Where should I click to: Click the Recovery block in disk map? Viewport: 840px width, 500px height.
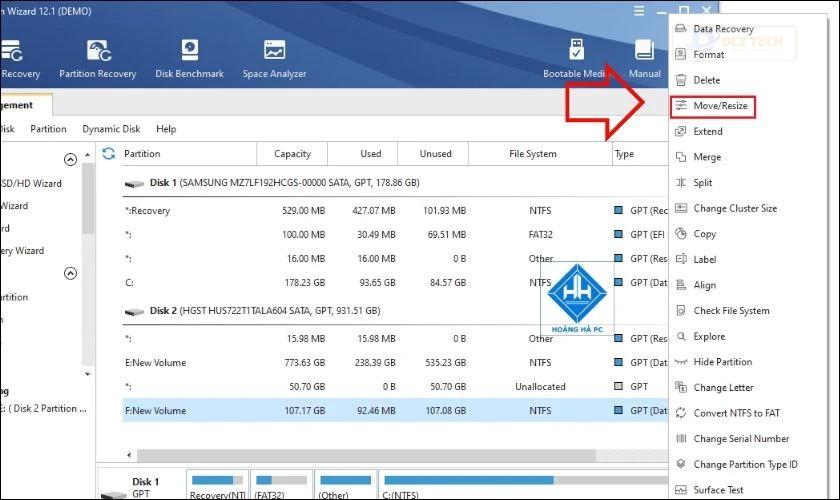click(x=216, y=485)
